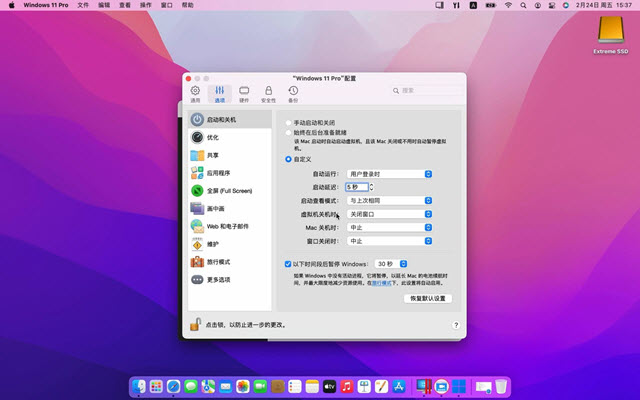Image resolution: width=640 pixels, height=400 pixels.
Task: Select Web 和电子邮件 globe icon
Action: [x=197, y=226]
